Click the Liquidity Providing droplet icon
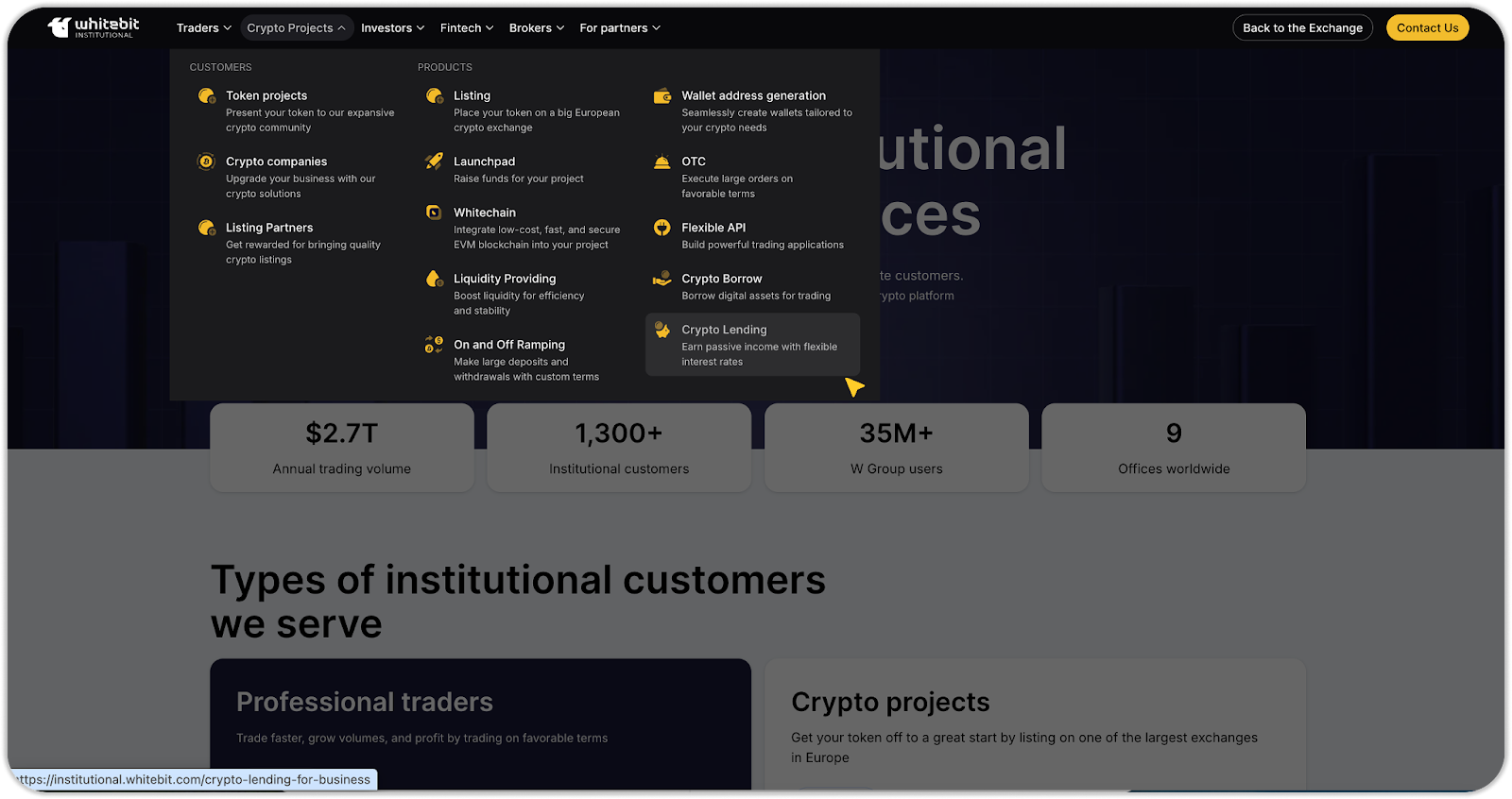Image resolution: width=1512 pixels, height=799 pixels. [x=434, y=279]
